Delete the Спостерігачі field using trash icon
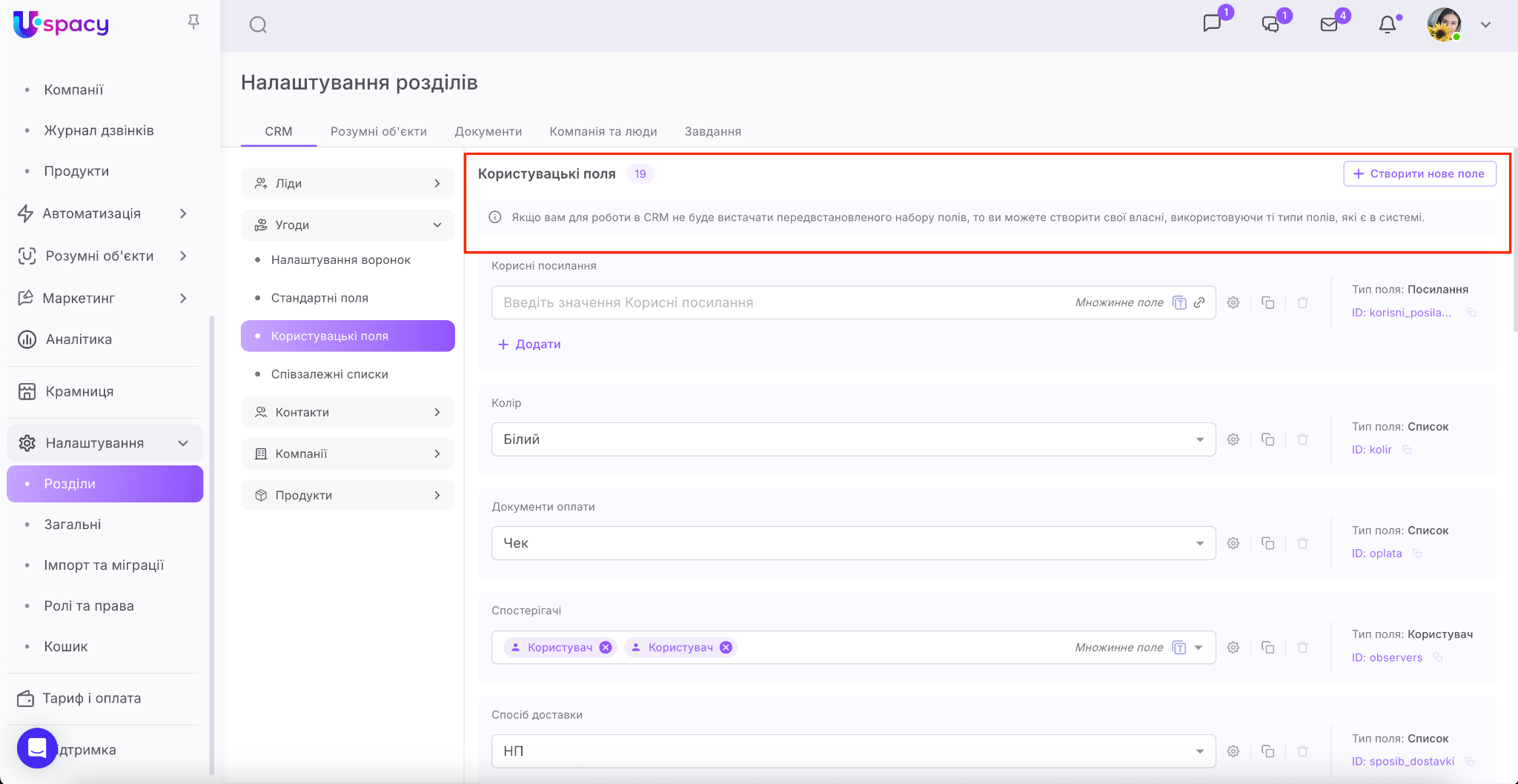 point(1302,648)
